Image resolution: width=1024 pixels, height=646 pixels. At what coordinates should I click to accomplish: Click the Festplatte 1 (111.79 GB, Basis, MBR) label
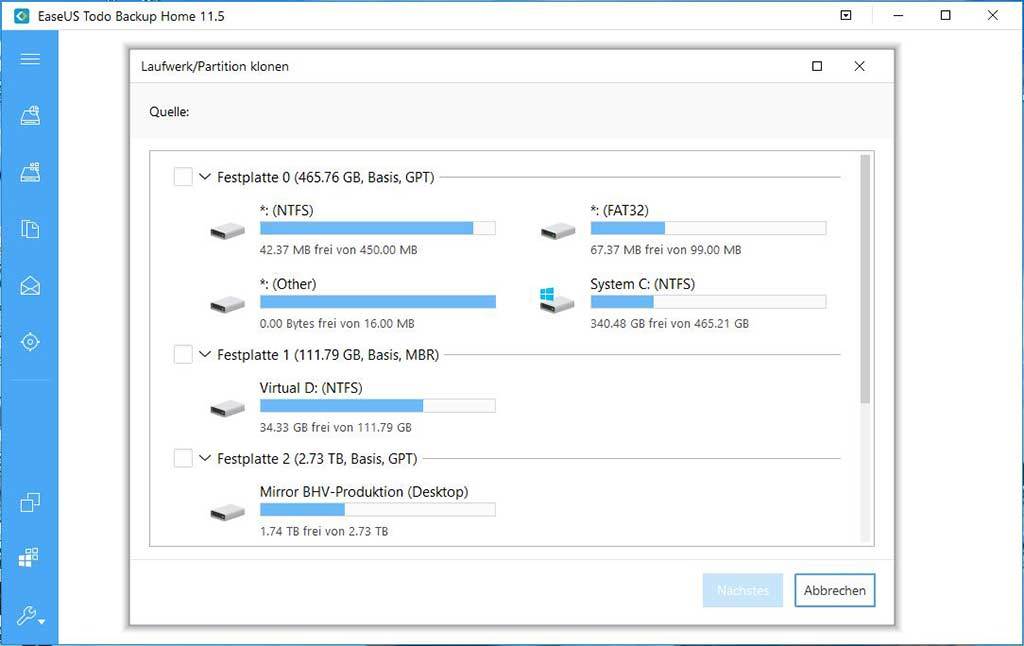[x=328, y=355]
